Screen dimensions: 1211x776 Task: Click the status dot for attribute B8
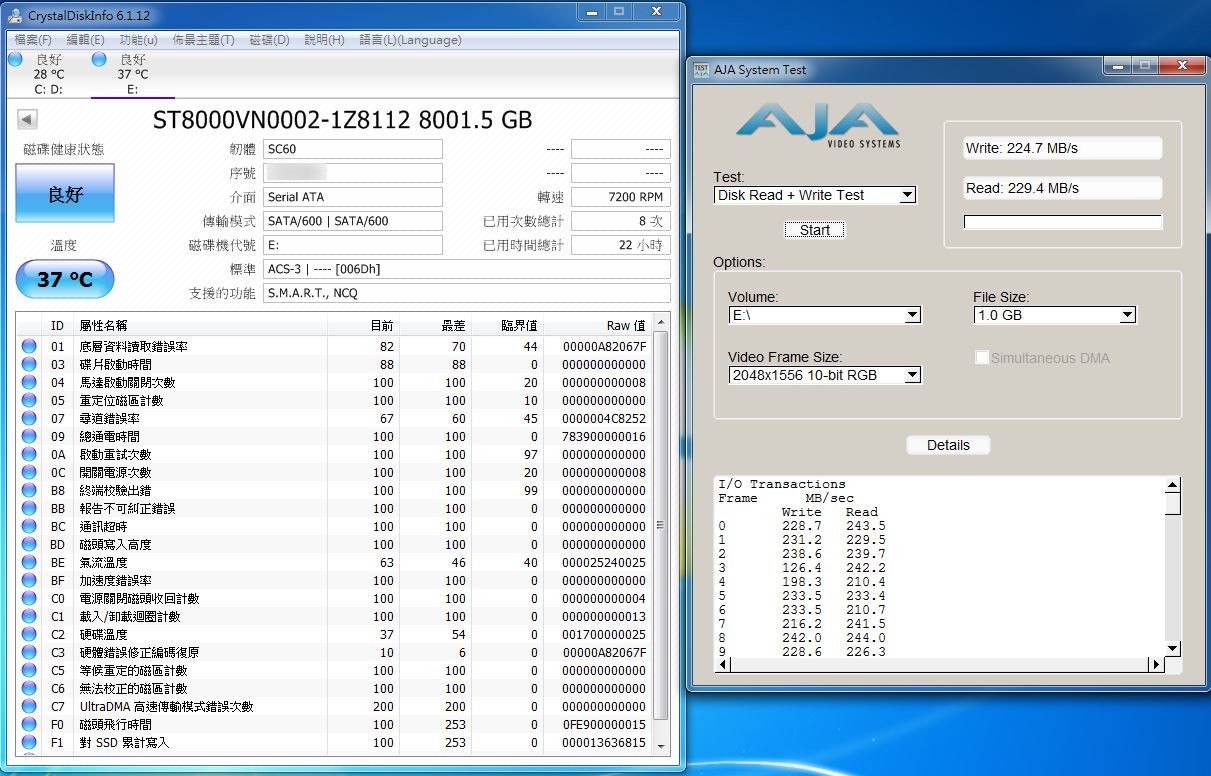pyautogui.click(x=29, y=490)
